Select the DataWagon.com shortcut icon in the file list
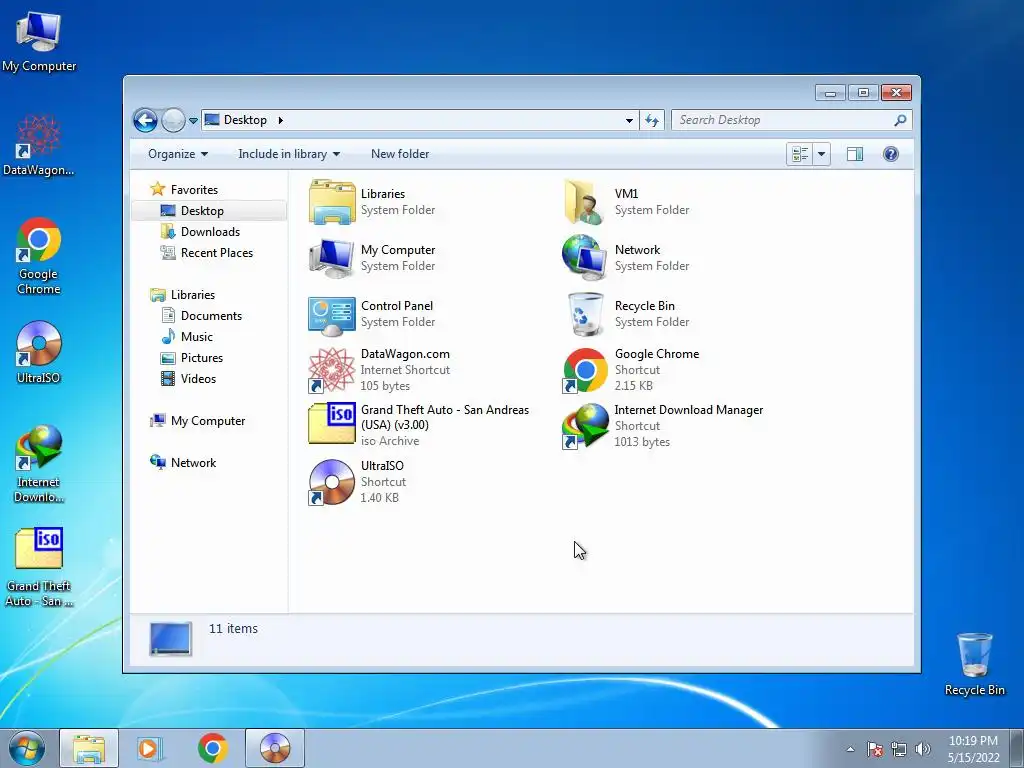This screenshot has height=768, width=1024. click(332, 370)
